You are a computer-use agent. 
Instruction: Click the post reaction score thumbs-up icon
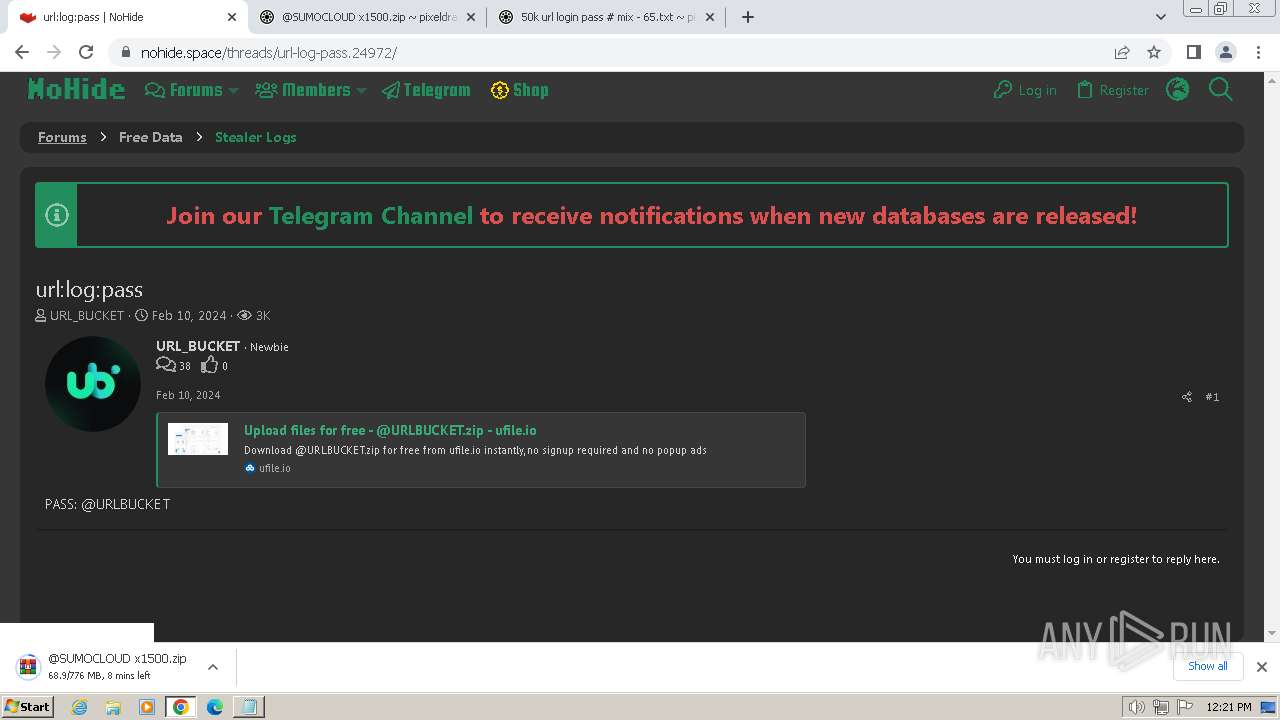[x=209, y=365]
